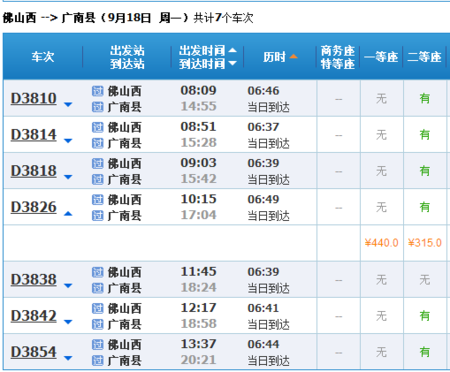The height and width of the screenshot is (372, 450).
Task: Click the 商务座 特等座 column header
Action: tap(338, 57)
